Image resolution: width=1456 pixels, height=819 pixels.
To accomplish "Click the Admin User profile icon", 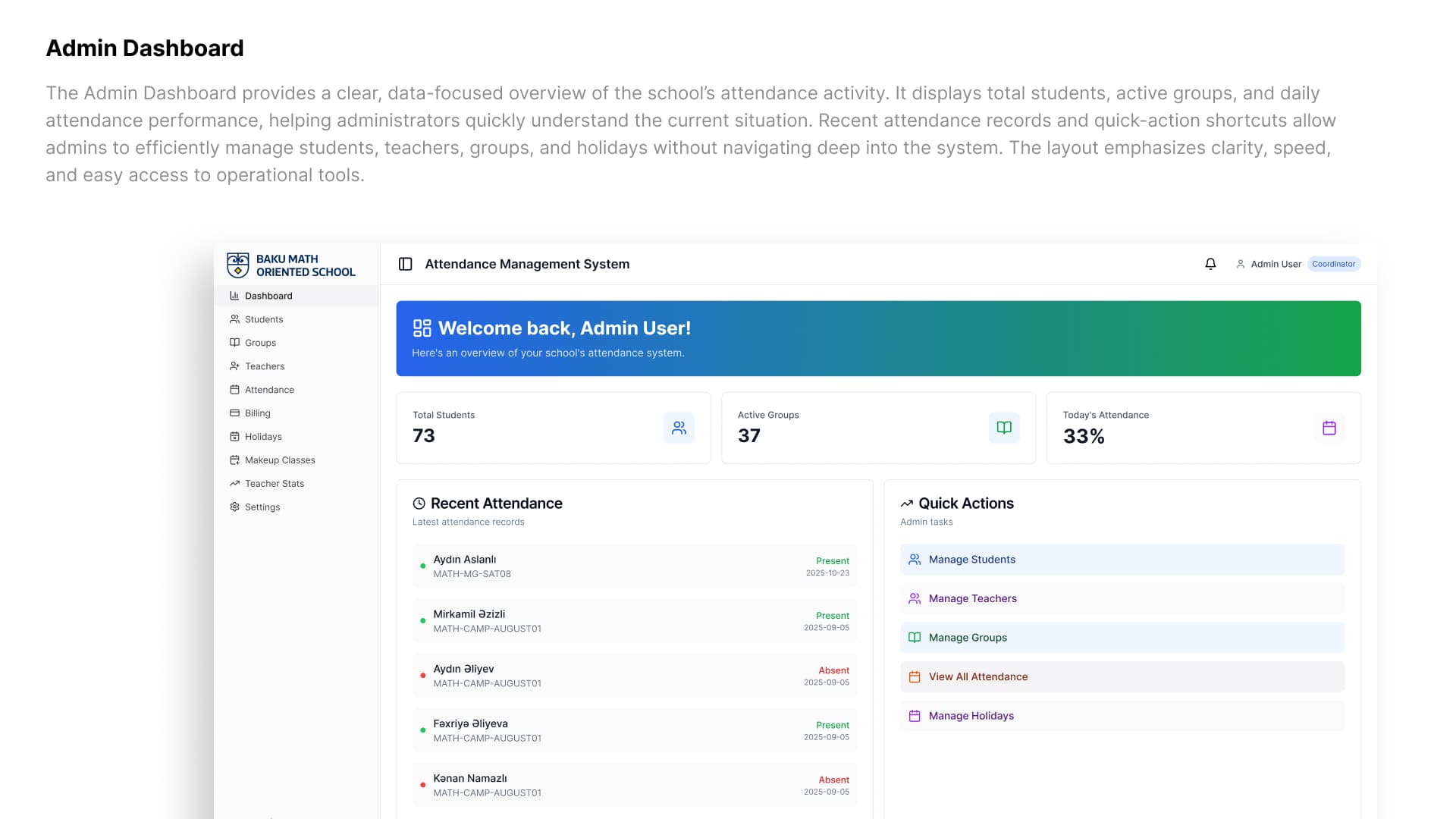I will [x=1241, y=264].
